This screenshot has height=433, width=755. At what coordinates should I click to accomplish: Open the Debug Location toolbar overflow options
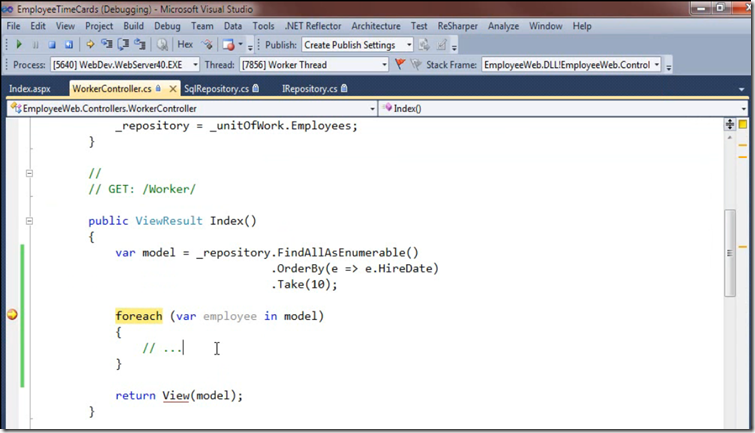[x=668, y=66]
